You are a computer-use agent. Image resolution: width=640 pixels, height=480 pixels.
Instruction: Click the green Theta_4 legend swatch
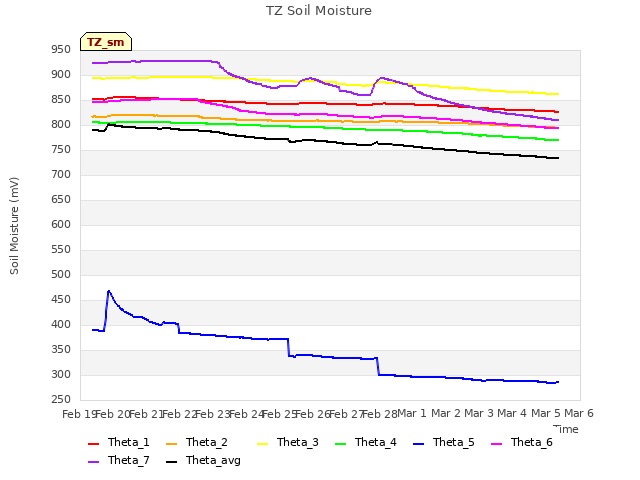pyautogui.click(x=340, y=444)
